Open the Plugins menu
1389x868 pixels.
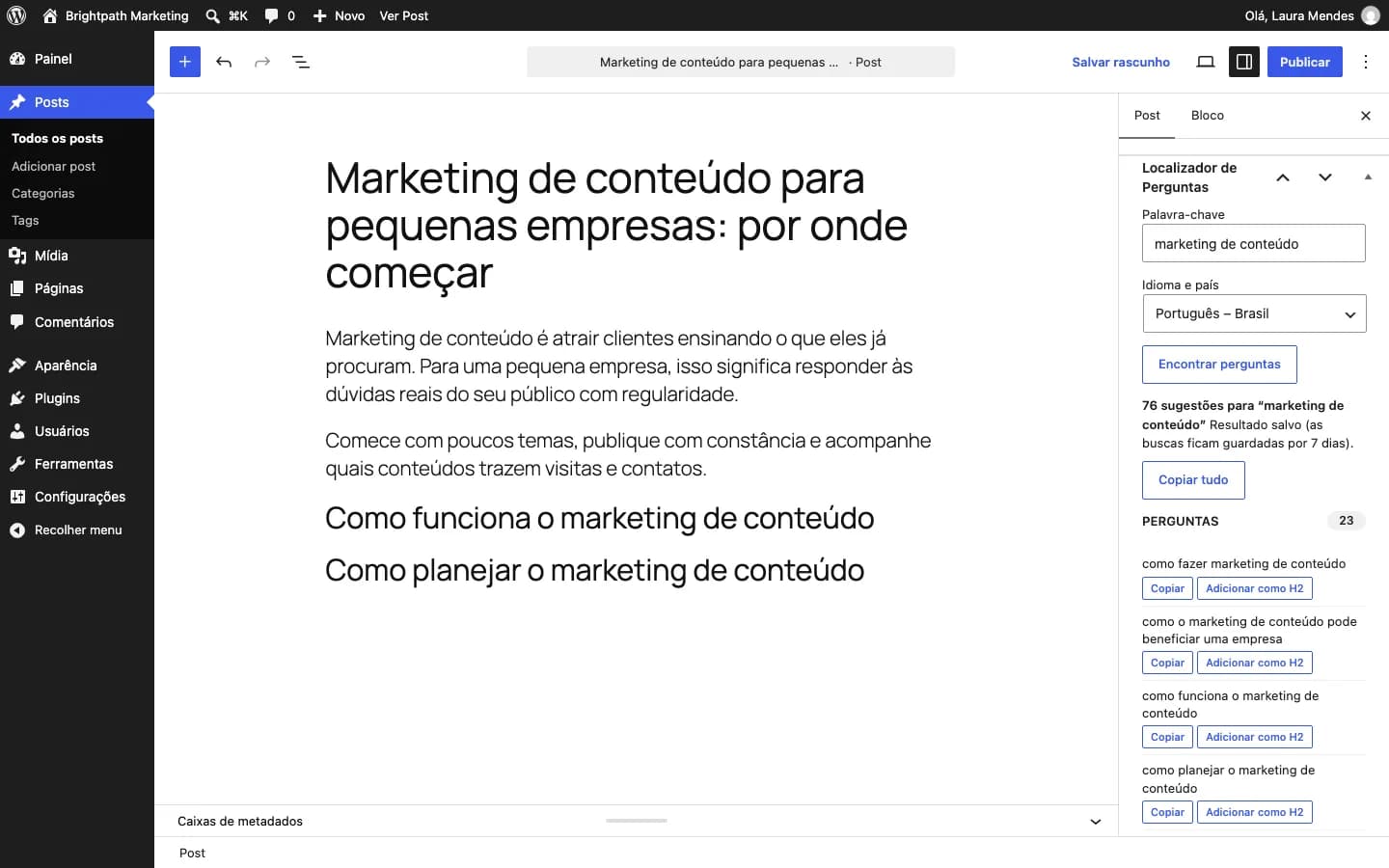coord(77,398)
